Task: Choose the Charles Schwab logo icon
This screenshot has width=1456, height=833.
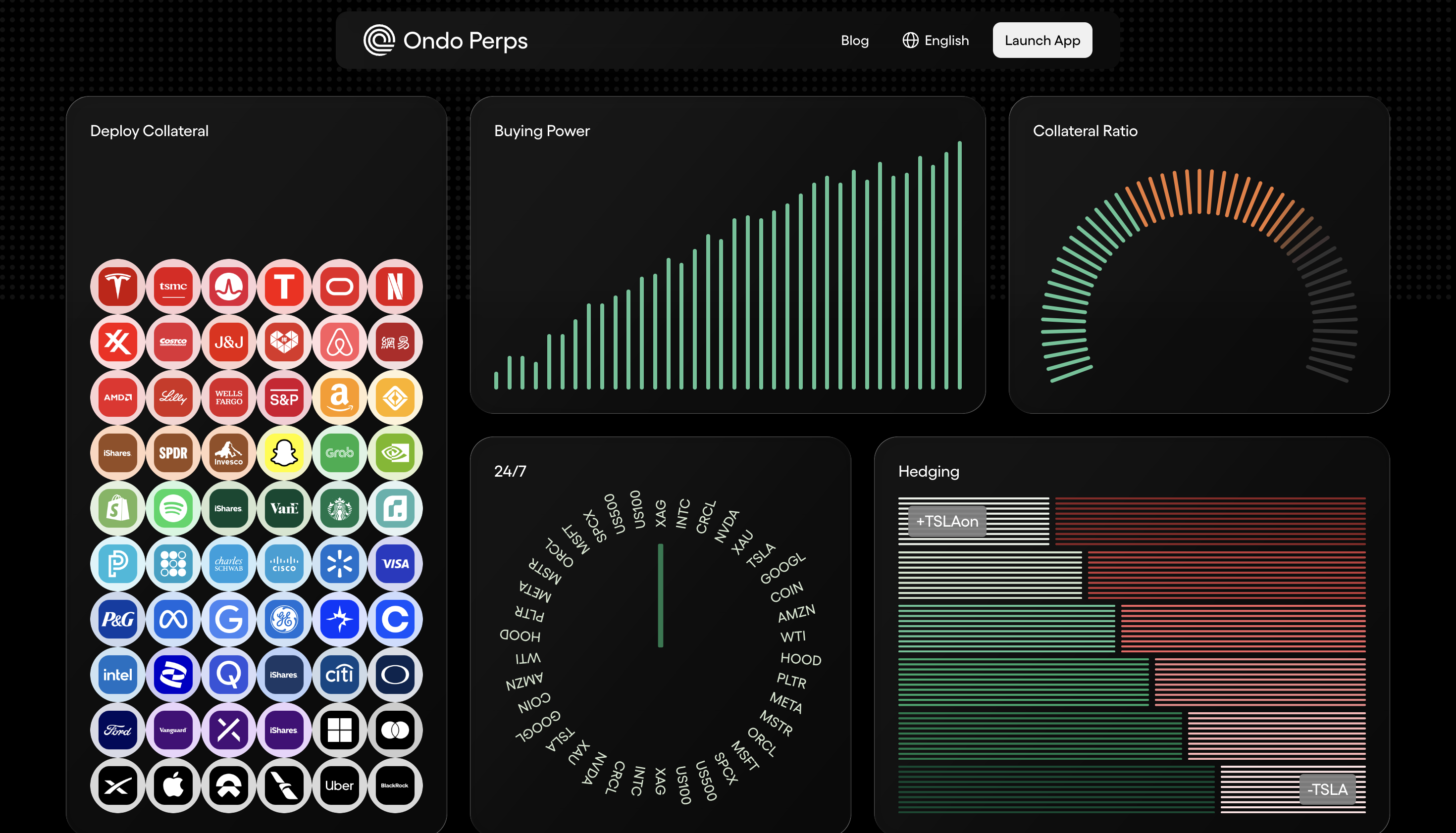Action: pos(228,564)
